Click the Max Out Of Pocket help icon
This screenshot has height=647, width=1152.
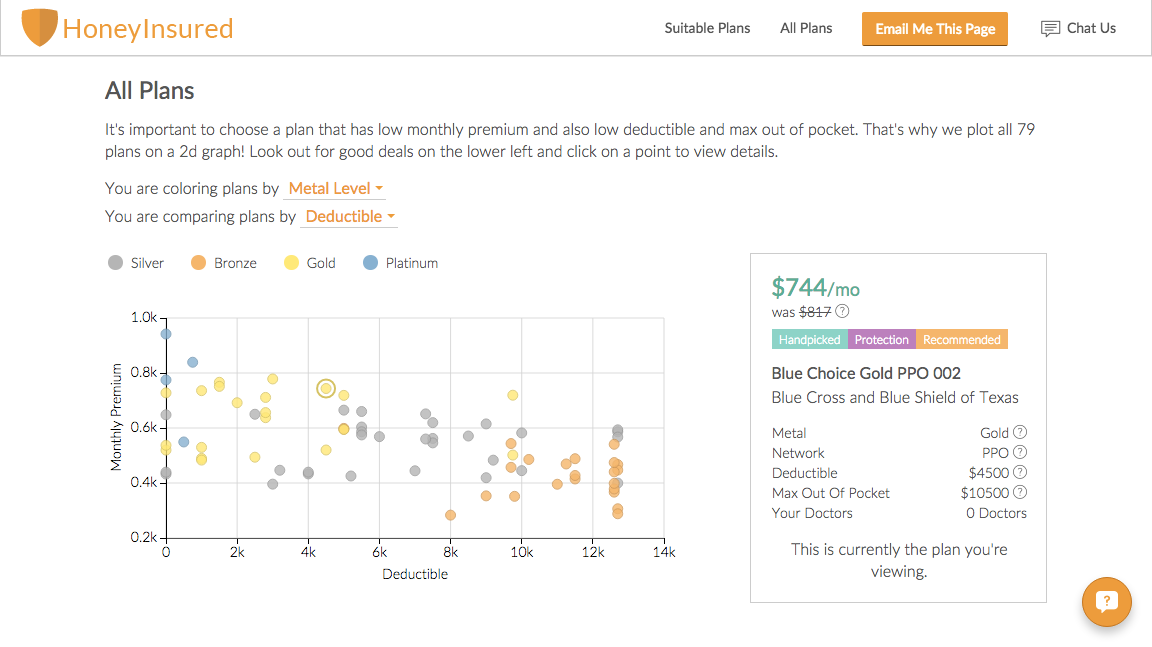[x=1020, y=493]
